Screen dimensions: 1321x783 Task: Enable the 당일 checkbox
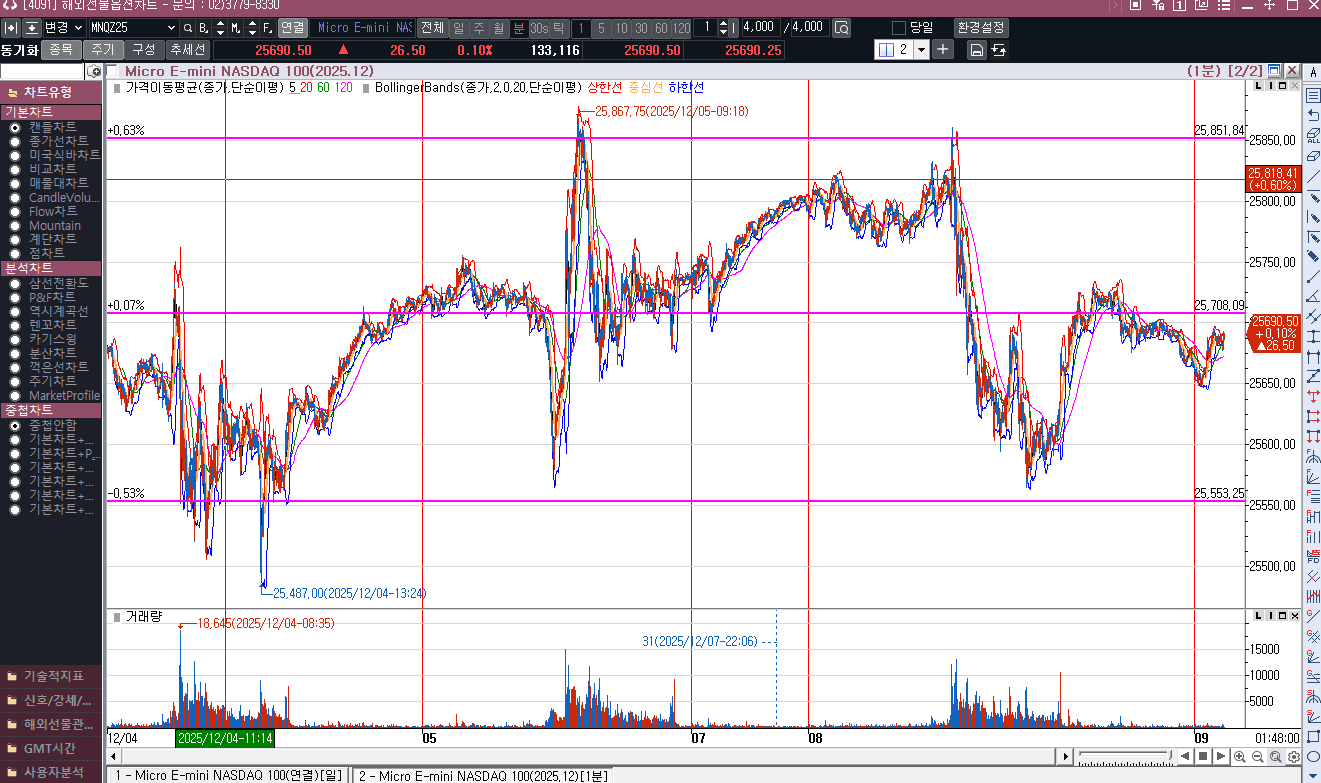coord(898,28)
